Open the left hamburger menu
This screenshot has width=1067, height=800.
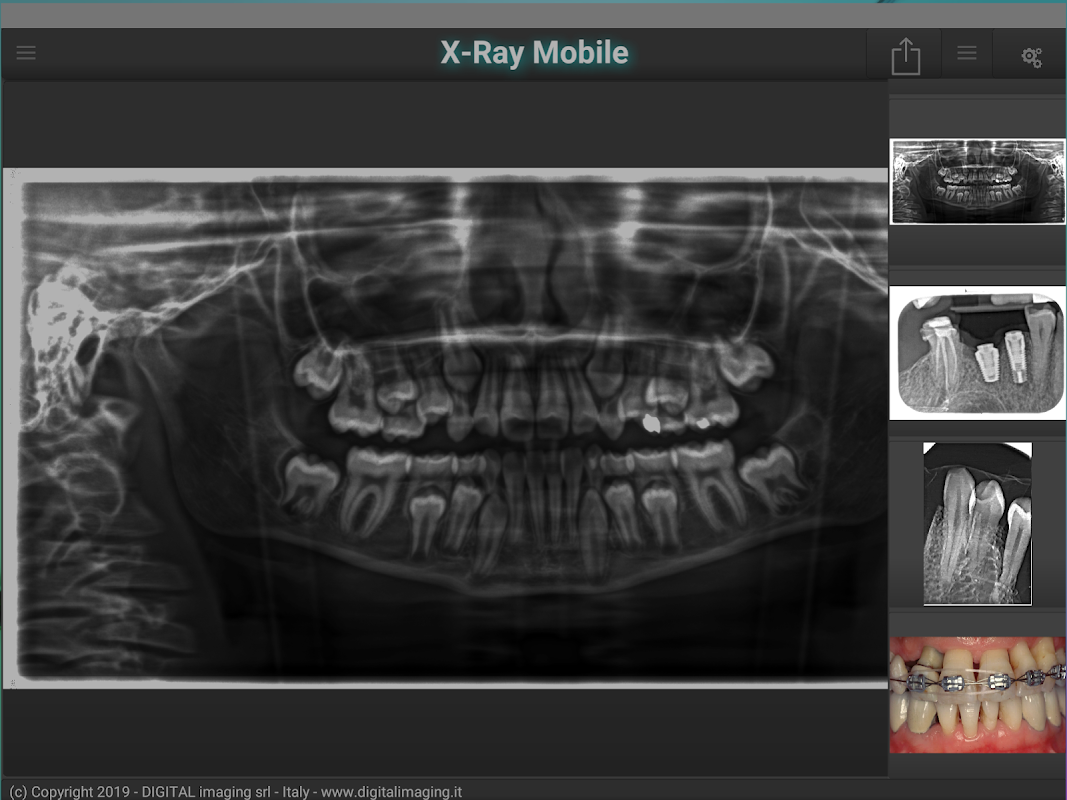tap(26, 53)
